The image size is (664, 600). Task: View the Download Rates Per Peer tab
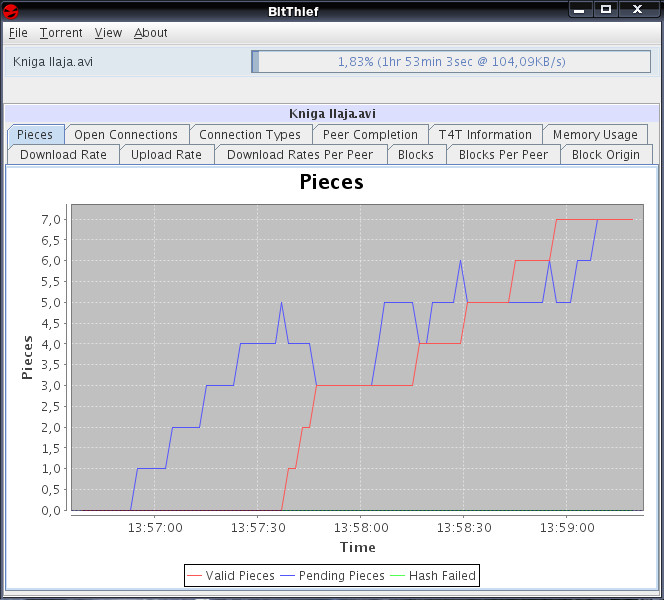coord(300,155)
